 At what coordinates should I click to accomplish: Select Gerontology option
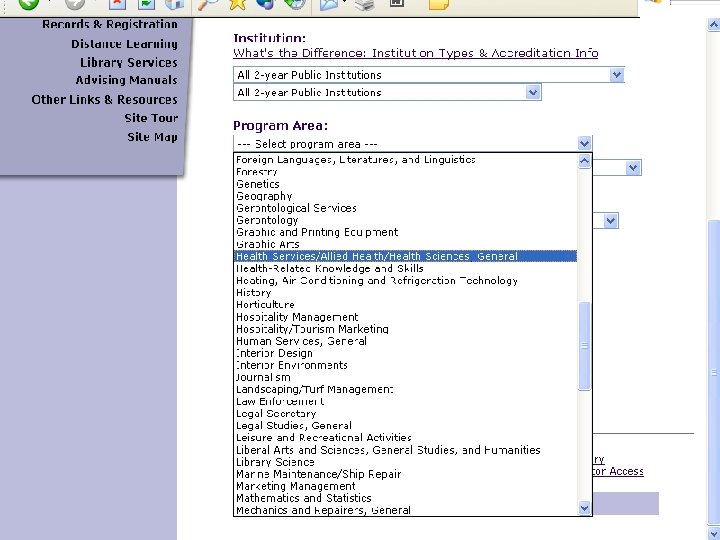(x=405, y=220)
